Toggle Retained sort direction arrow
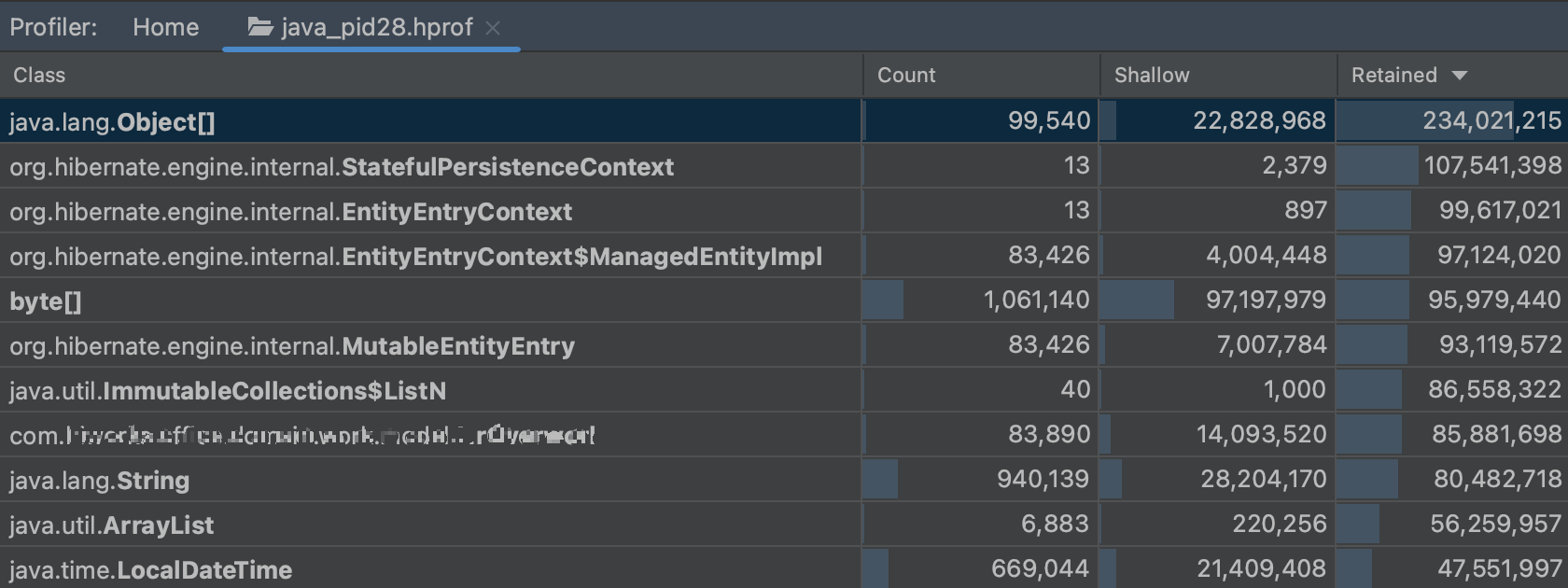 [x=1460, y=76]
